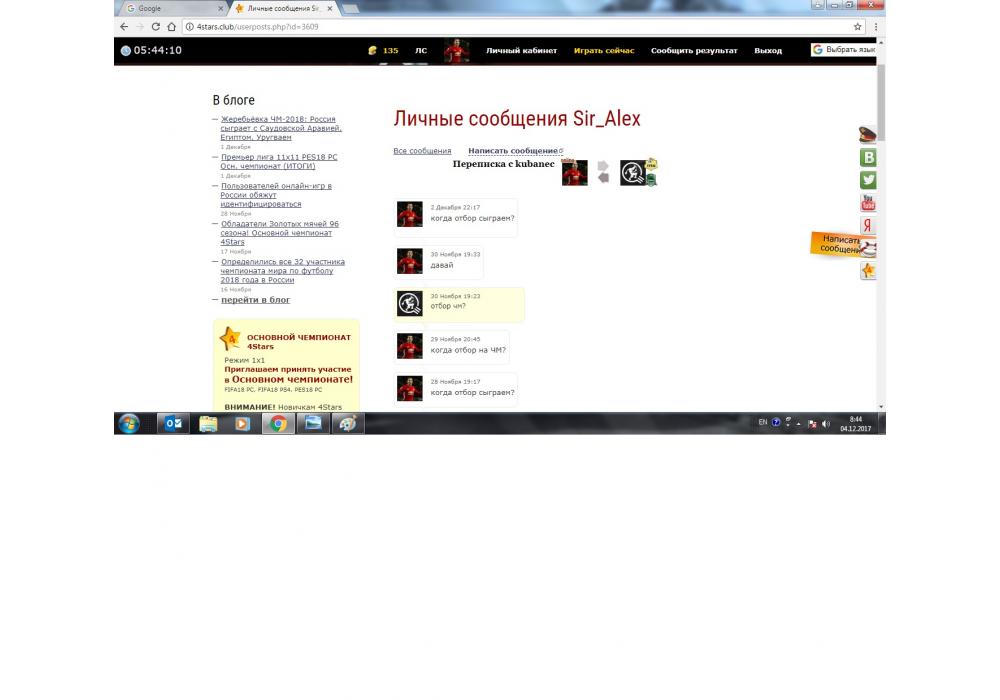Image resolution: width=1000 pixels, height=700 pixels.
Task: Open kubanec's black football avatar in header
Action: [x=633, y=173]
